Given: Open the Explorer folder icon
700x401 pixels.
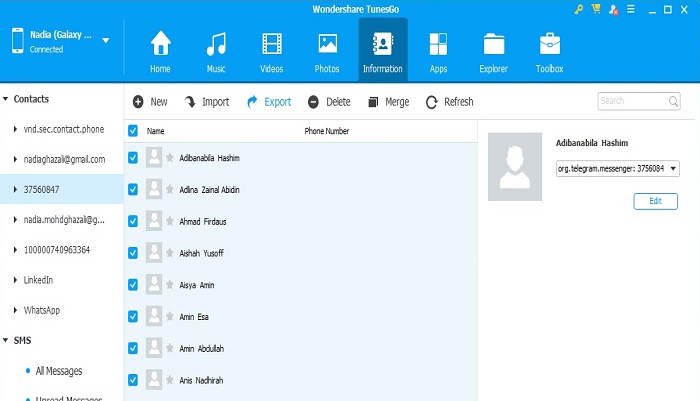Looking at the screenshot, I should pyautogui.click(x=493, y=46).
